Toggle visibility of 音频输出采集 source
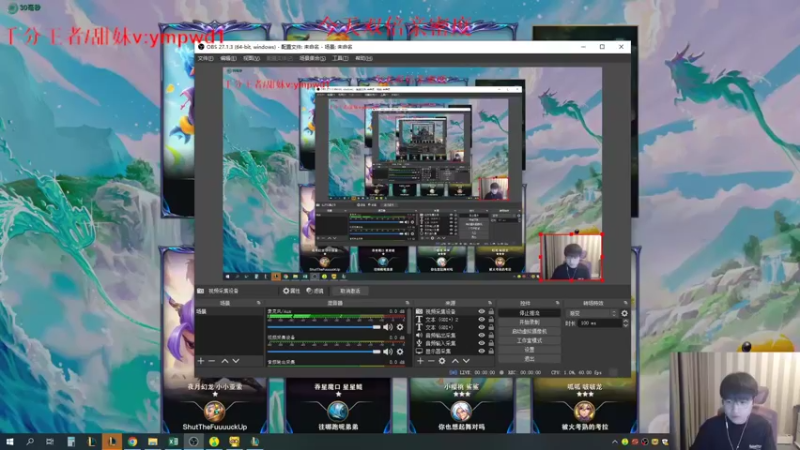The image size is (800, 450). [481, 335]
